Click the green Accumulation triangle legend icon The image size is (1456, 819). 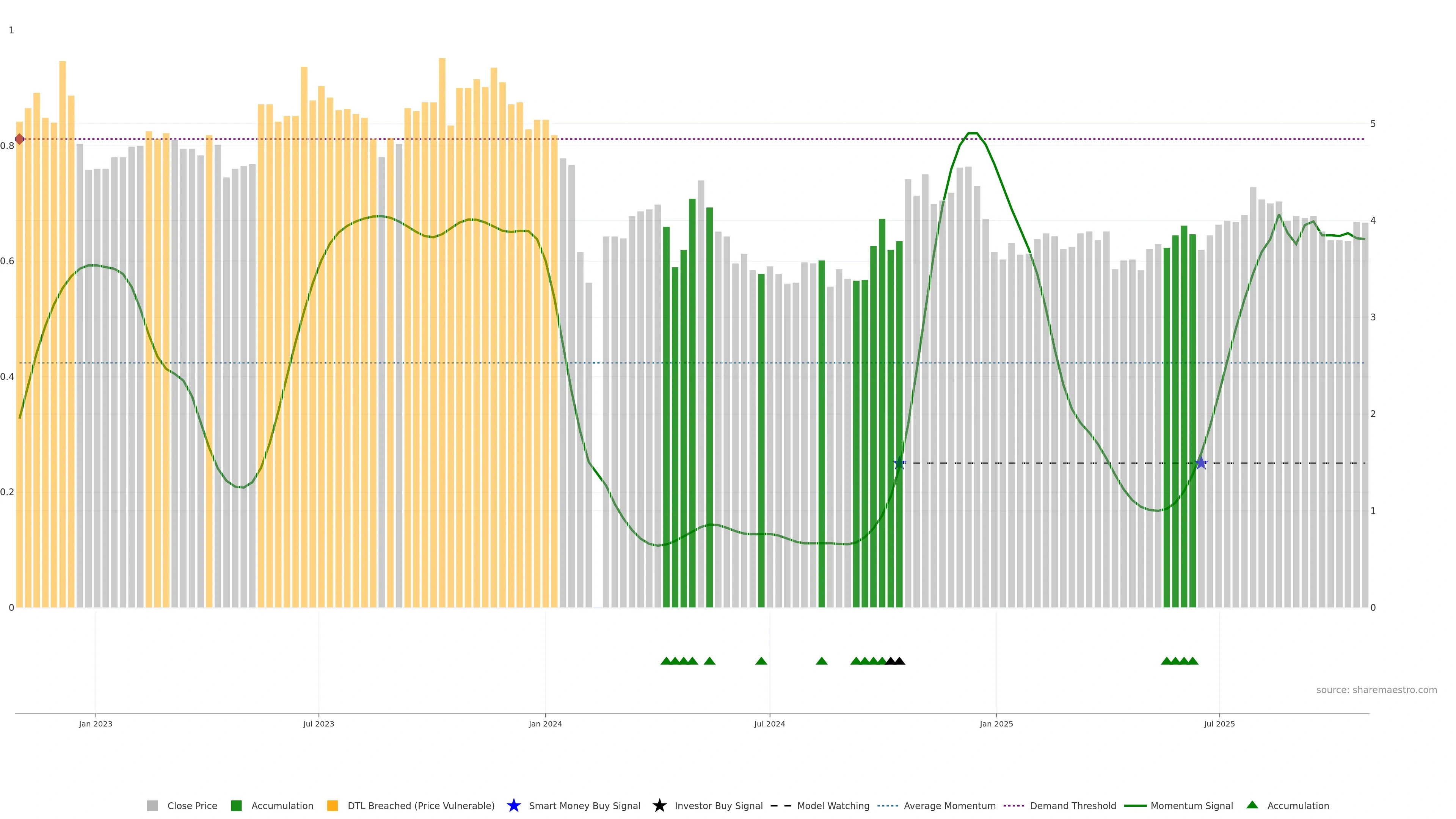(x=1252, y=805)
